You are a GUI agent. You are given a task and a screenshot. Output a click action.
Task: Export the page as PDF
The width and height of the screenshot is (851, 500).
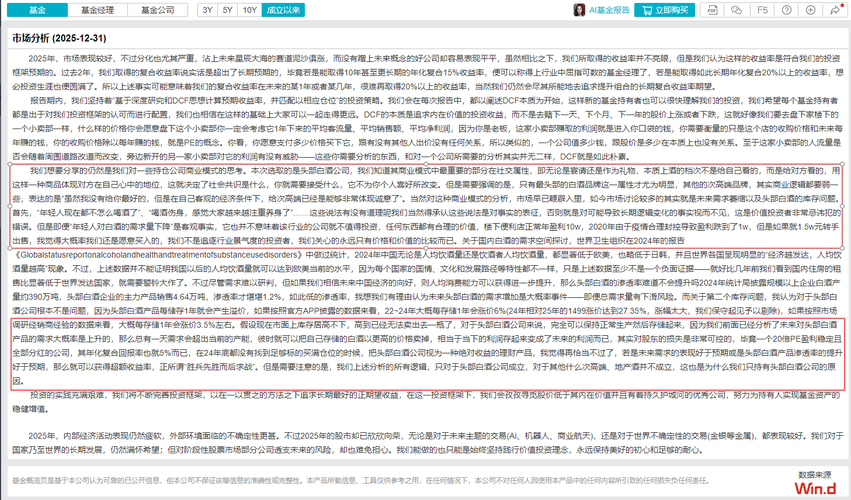[x=712, y=10]
